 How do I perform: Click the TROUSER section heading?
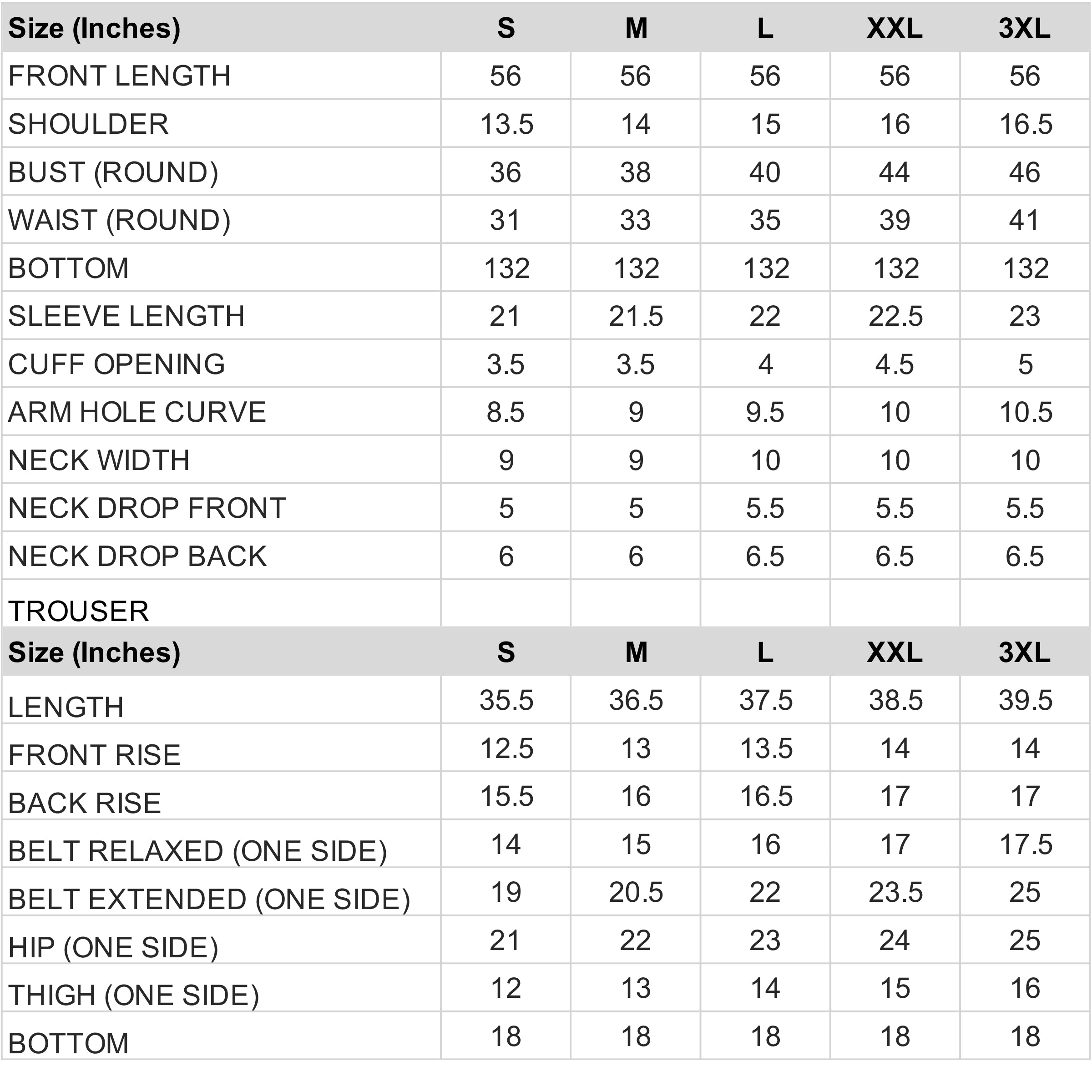pyautogui.click(x=79, y=611)
